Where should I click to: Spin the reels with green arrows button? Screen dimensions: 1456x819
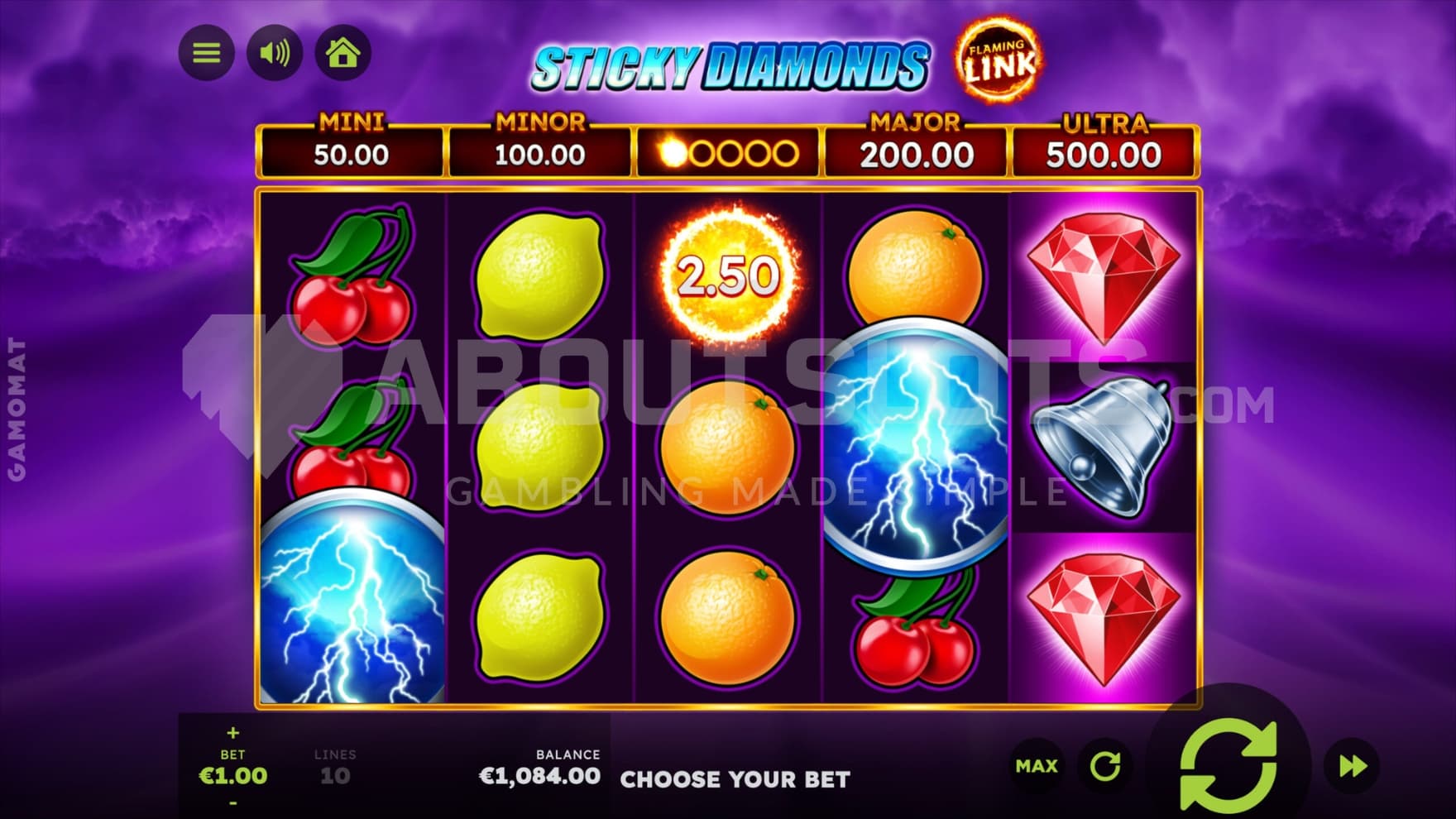(x=1228, y=766)
